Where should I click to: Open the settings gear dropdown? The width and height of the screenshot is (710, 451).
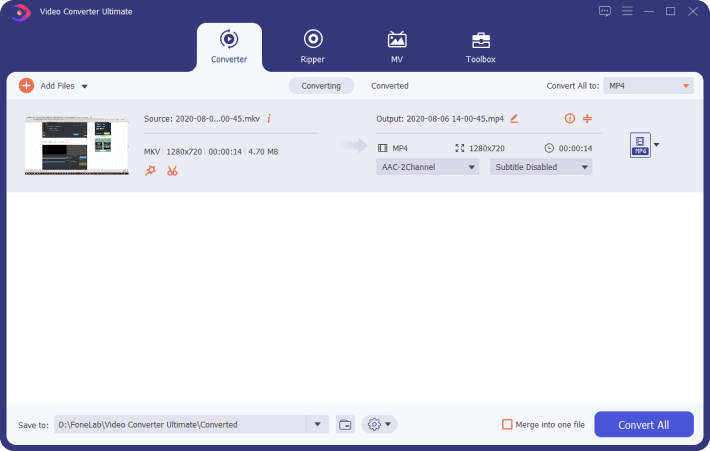380,424
